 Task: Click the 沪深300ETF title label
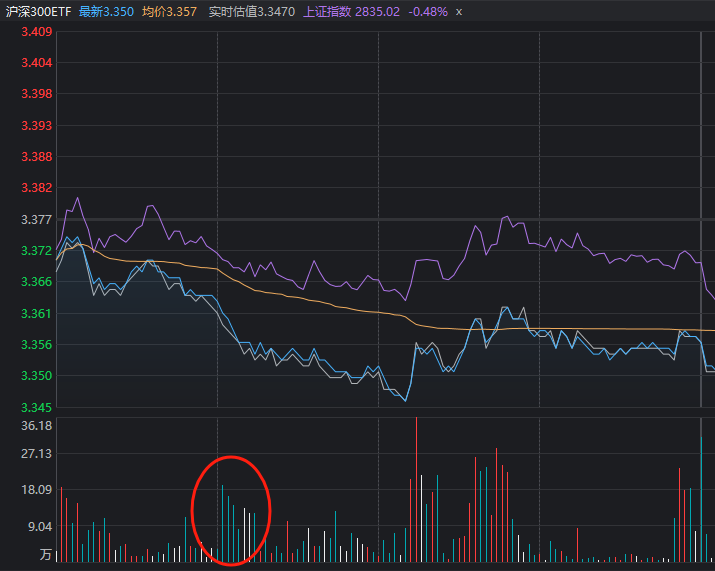coord(38,12)
